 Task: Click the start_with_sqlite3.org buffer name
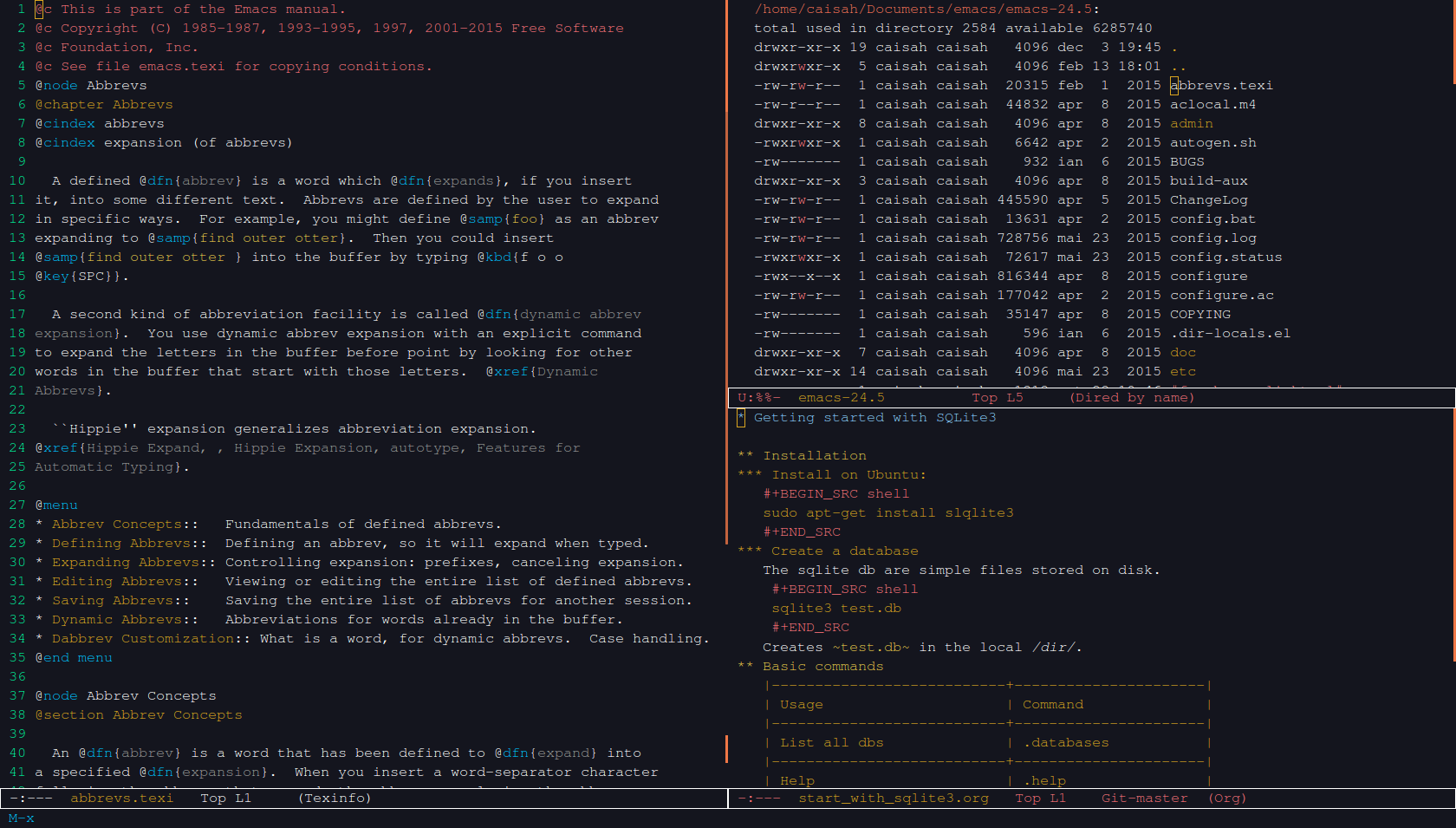[893, 799]
